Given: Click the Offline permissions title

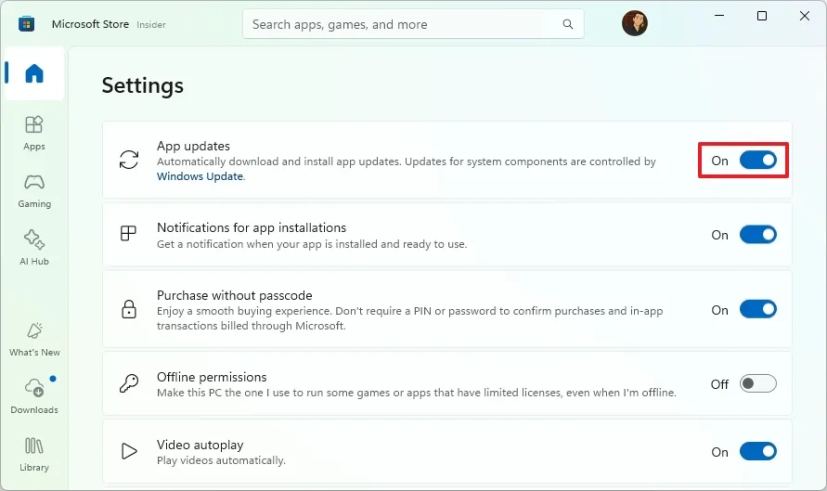Looking at the screenshot, I should click(x=211, y=377).
